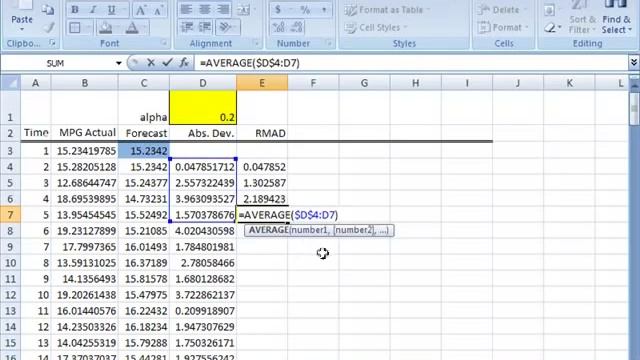The width and height of the screenshot is (640, 360).
Task: Increase font size with grow font icon
Action: (x=140, y=10)
